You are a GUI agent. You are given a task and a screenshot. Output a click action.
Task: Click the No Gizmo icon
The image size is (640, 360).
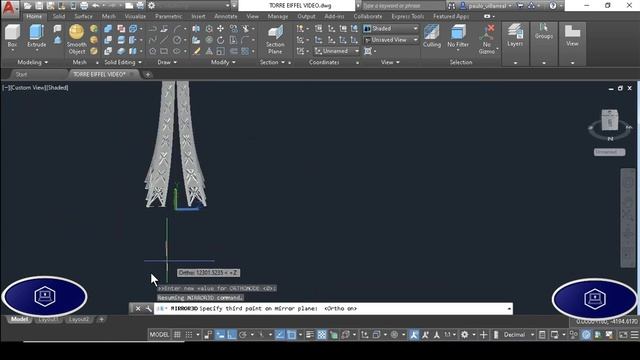pyautogui.click(x=487, y=39)
